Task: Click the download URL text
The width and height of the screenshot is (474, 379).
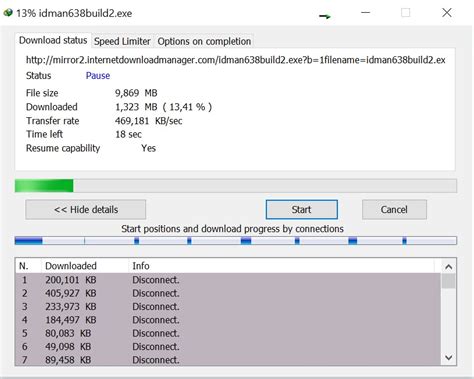Action: pos(236,60)
